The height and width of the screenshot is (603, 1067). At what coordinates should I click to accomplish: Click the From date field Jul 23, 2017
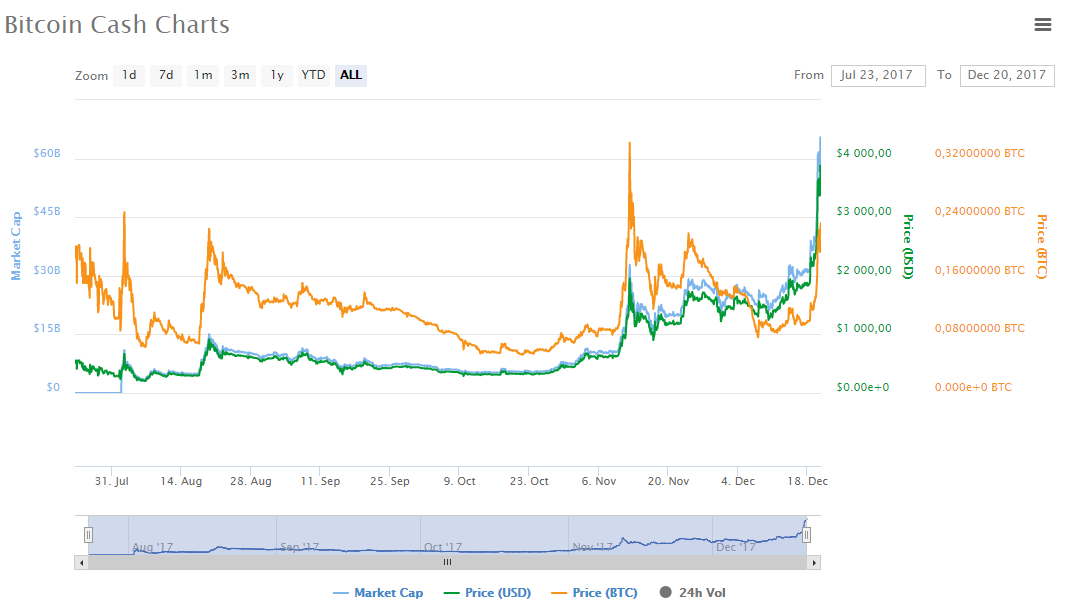(x=878, y=76)
